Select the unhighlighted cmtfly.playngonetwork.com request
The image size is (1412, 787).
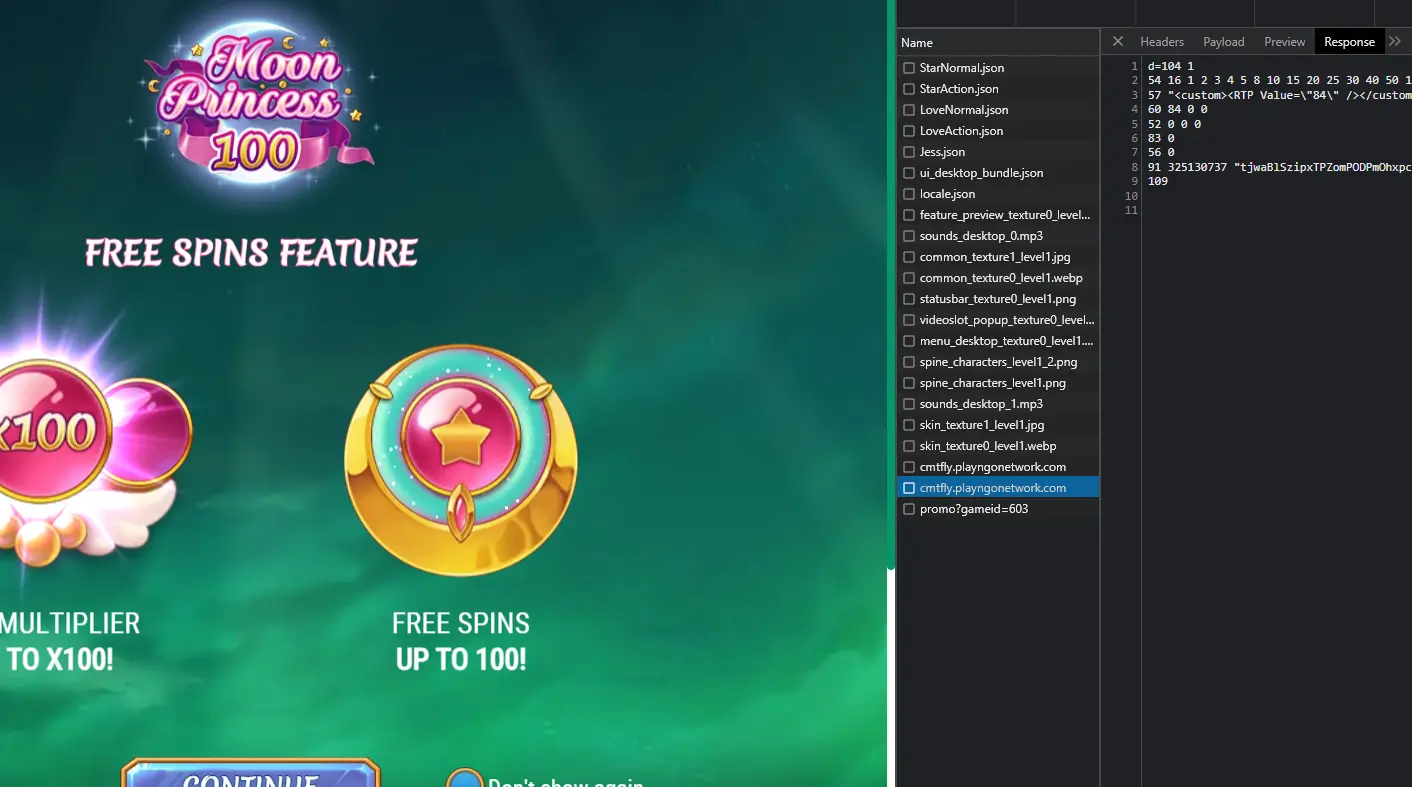pyautogui.click(x=998, y=467)
